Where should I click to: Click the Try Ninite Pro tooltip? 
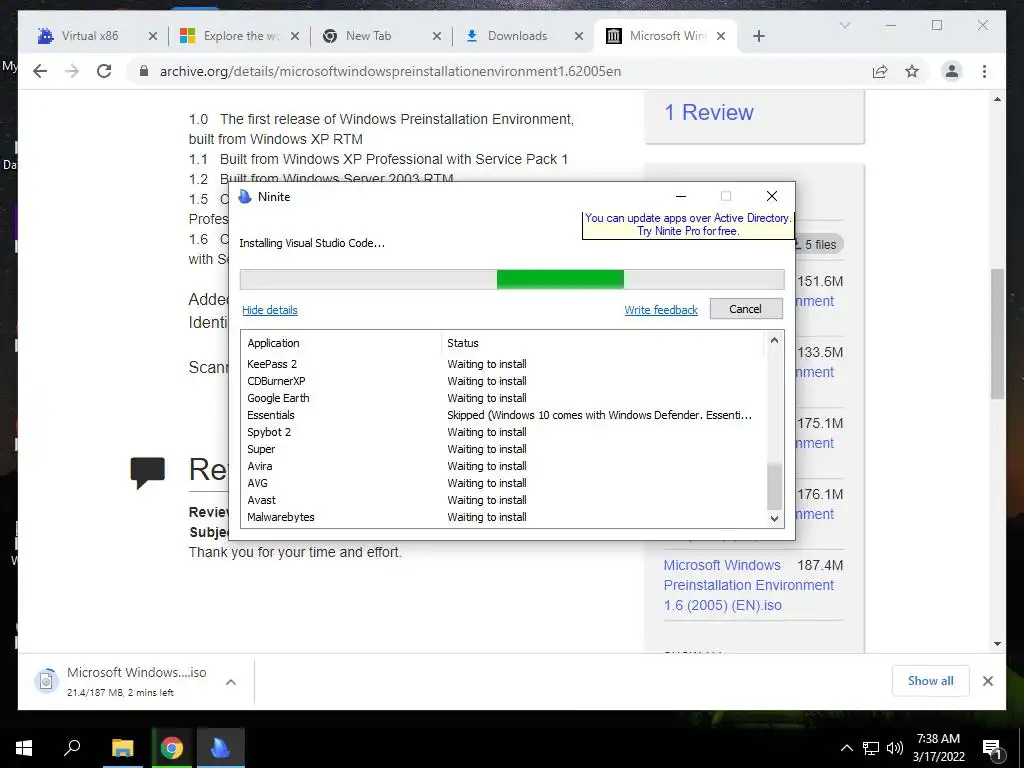[x=688, y=225]
